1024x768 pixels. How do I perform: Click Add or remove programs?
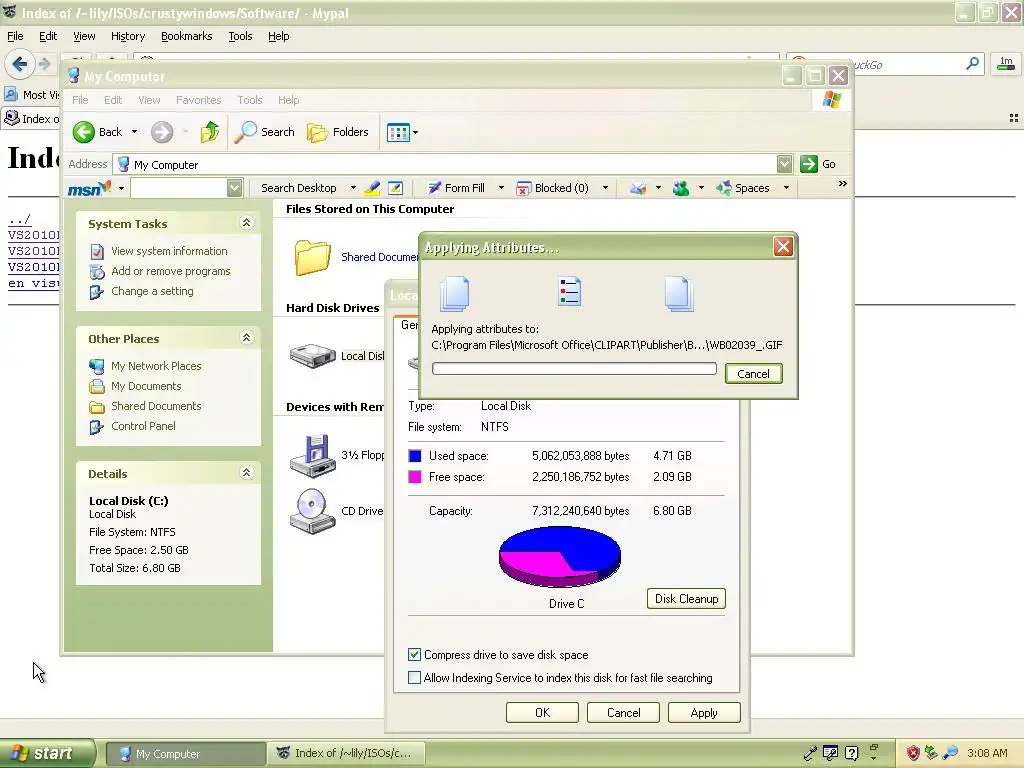tap(170, 271)
